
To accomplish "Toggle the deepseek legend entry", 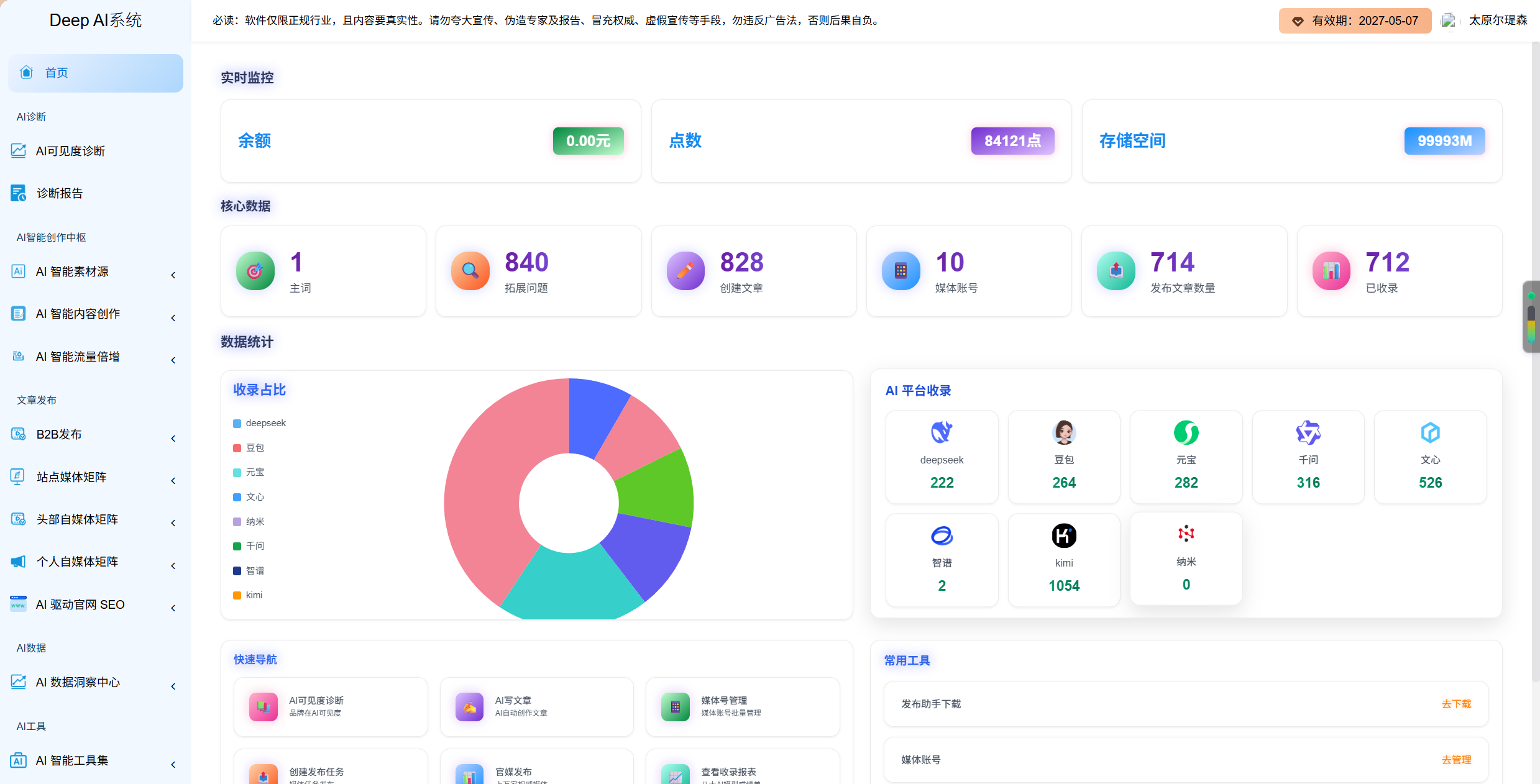I will pos(259,423).
